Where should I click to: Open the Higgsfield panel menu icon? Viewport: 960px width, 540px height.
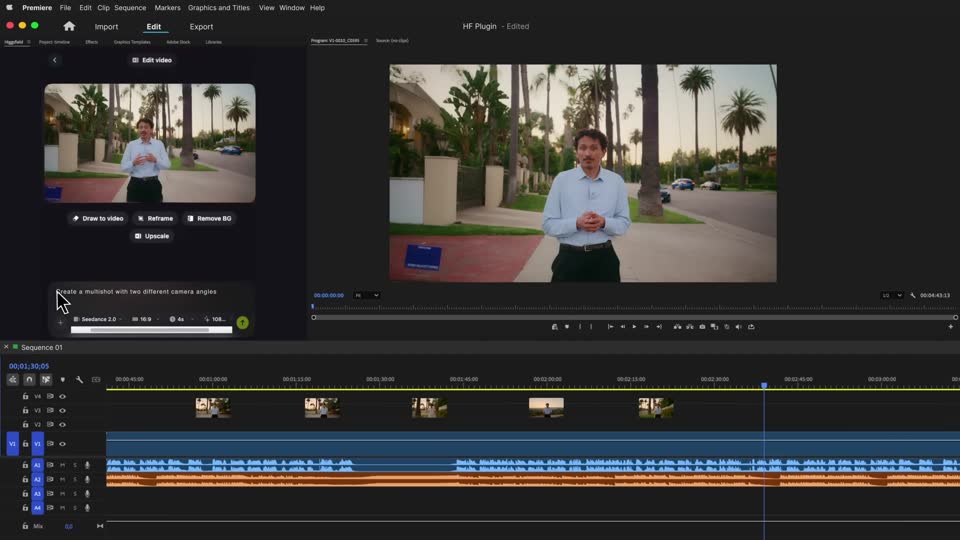tap(28, 42)
